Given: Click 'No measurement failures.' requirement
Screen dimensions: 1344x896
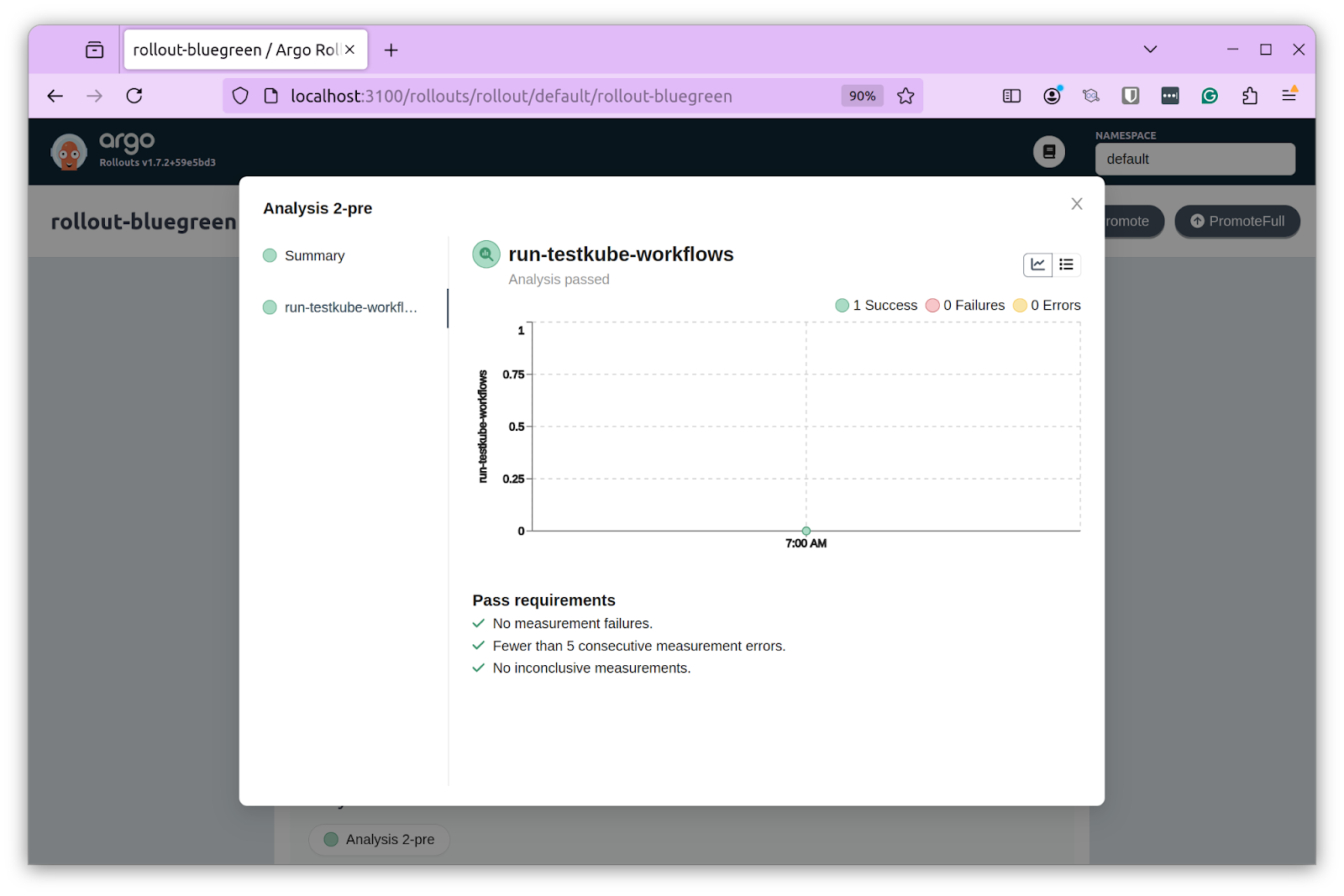Looking at the screenshot, I should click(572, 624).
